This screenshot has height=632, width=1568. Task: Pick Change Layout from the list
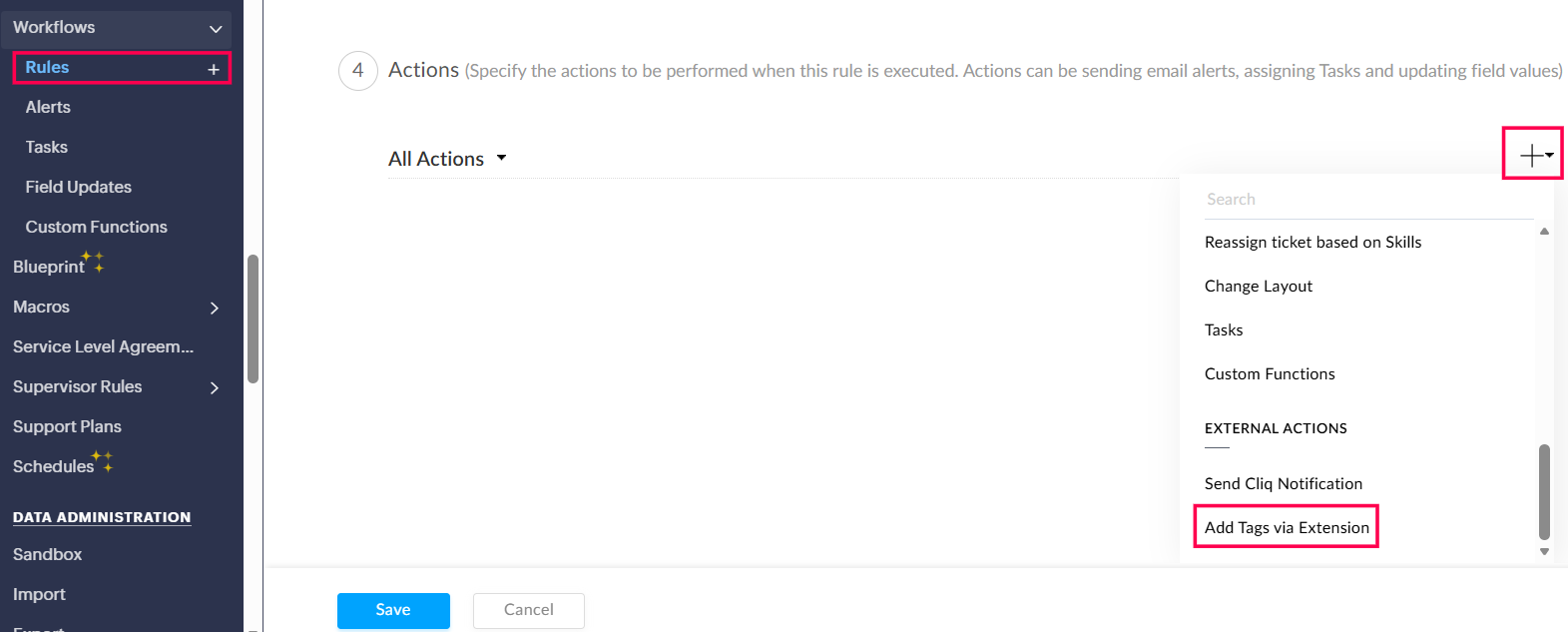tap(1258, 287)
